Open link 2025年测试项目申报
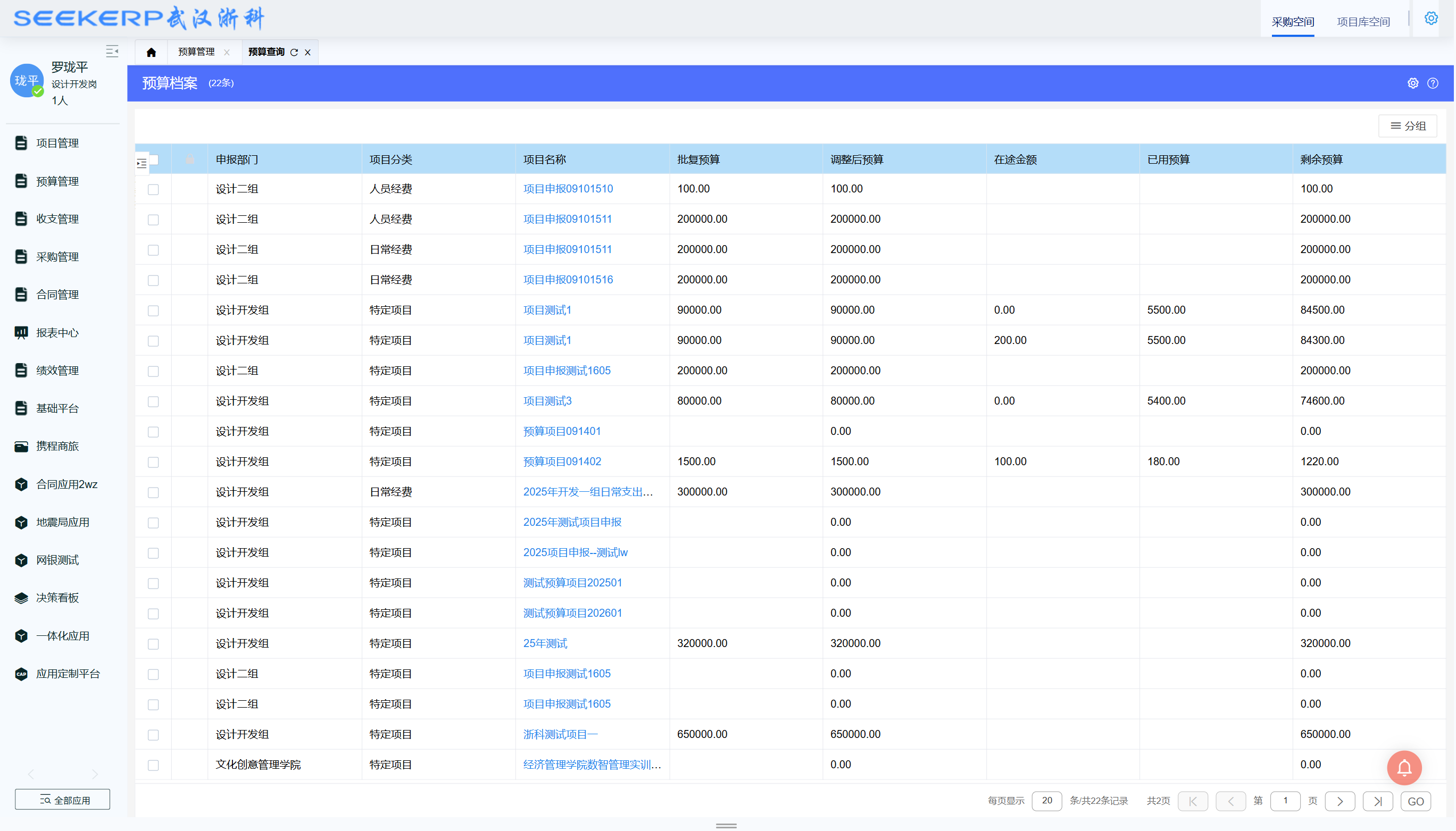 (572, 522)
